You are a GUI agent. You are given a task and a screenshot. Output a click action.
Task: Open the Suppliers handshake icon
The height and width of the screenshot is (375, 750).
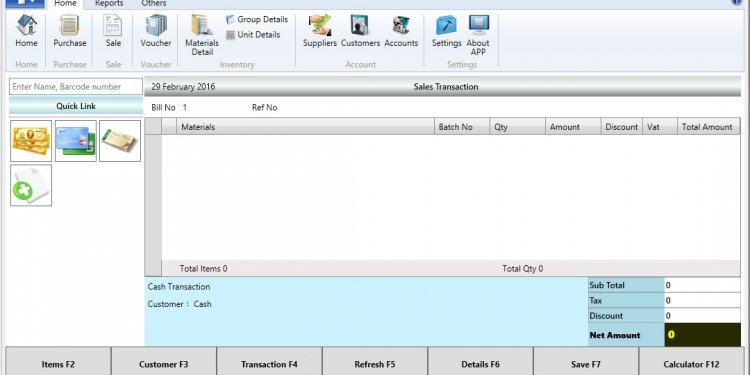click(320, 31)
